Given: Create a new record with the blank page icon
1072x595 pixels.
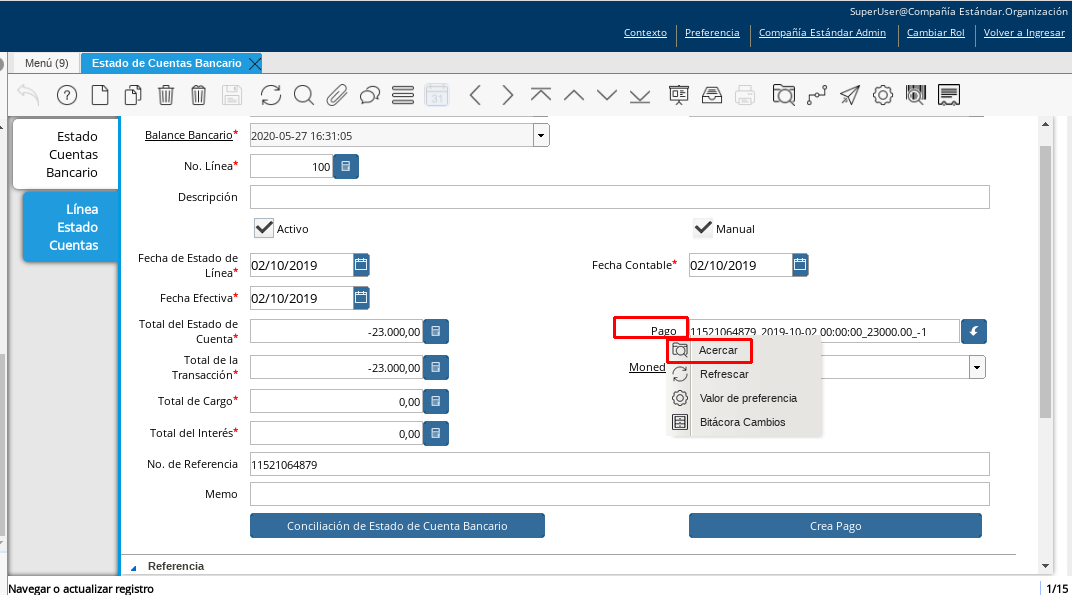Looking at the screenshot, I should click(x=100, y=95).
